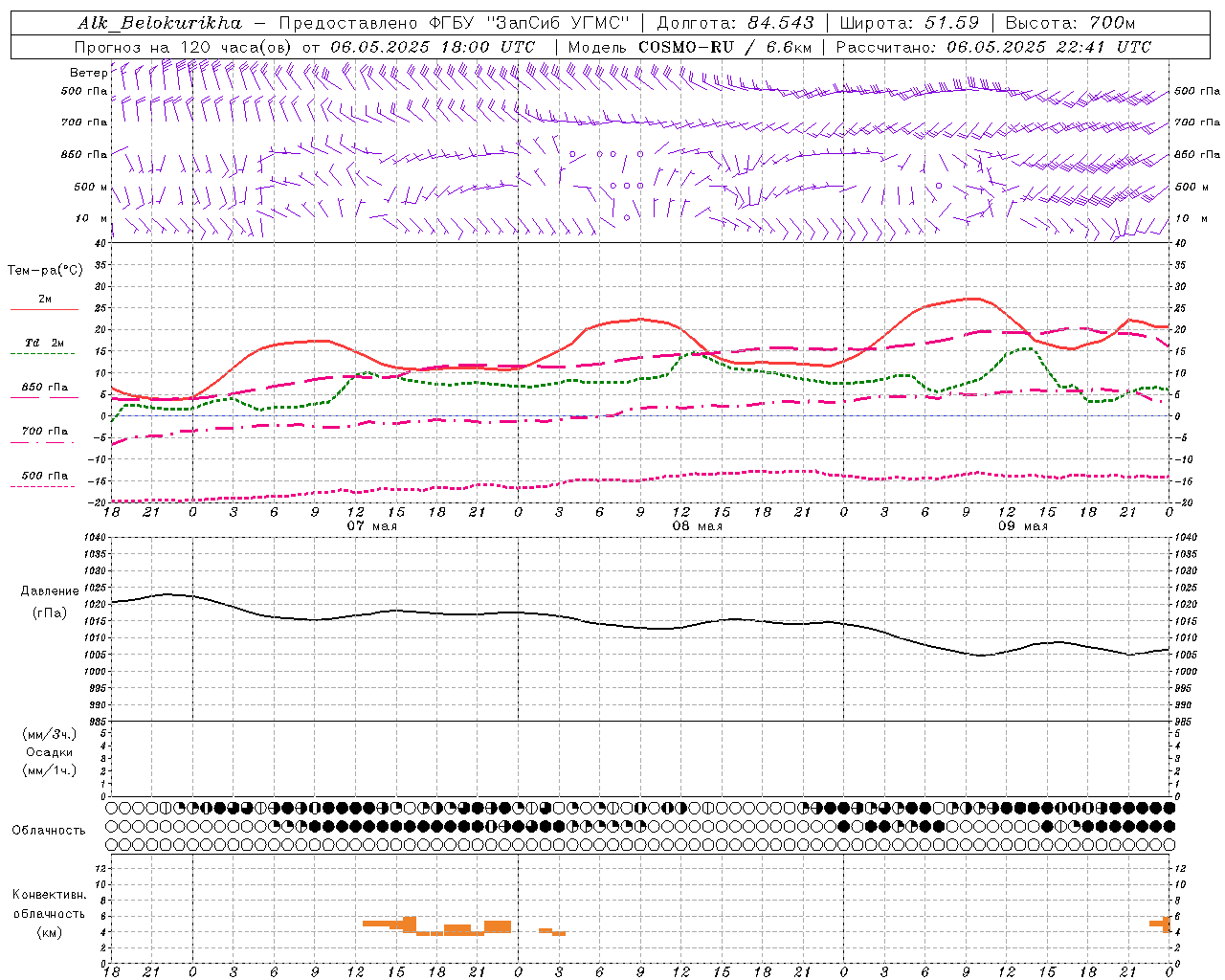Click the 'Высота: 700м' elevation text
This screenshot has height=980, width=1225.
[1070, 23]
